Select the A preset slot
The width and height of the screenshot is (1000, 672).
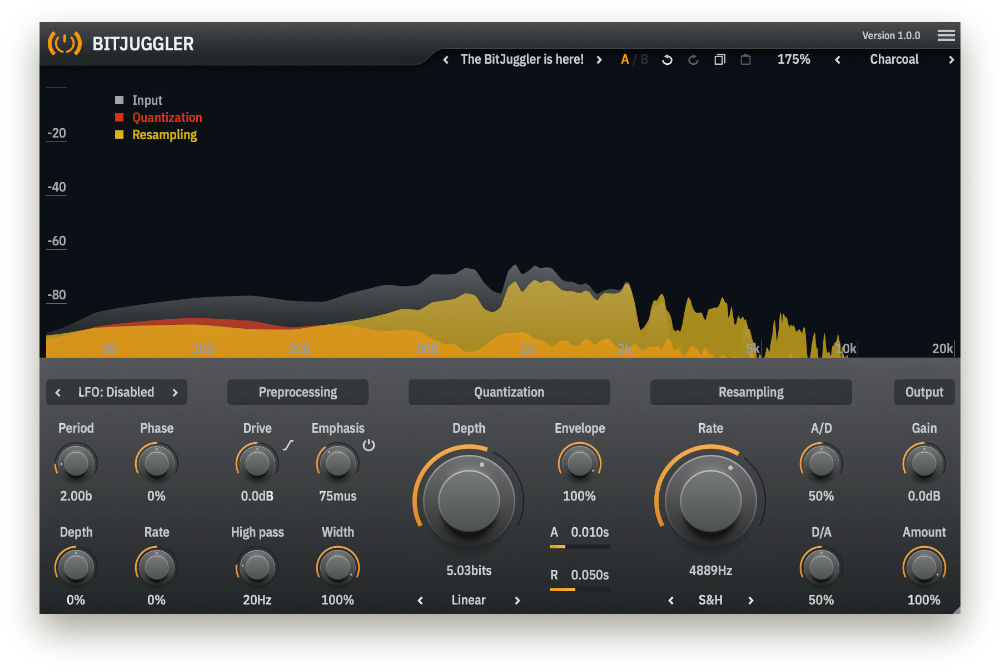click(x=624, y=59)
